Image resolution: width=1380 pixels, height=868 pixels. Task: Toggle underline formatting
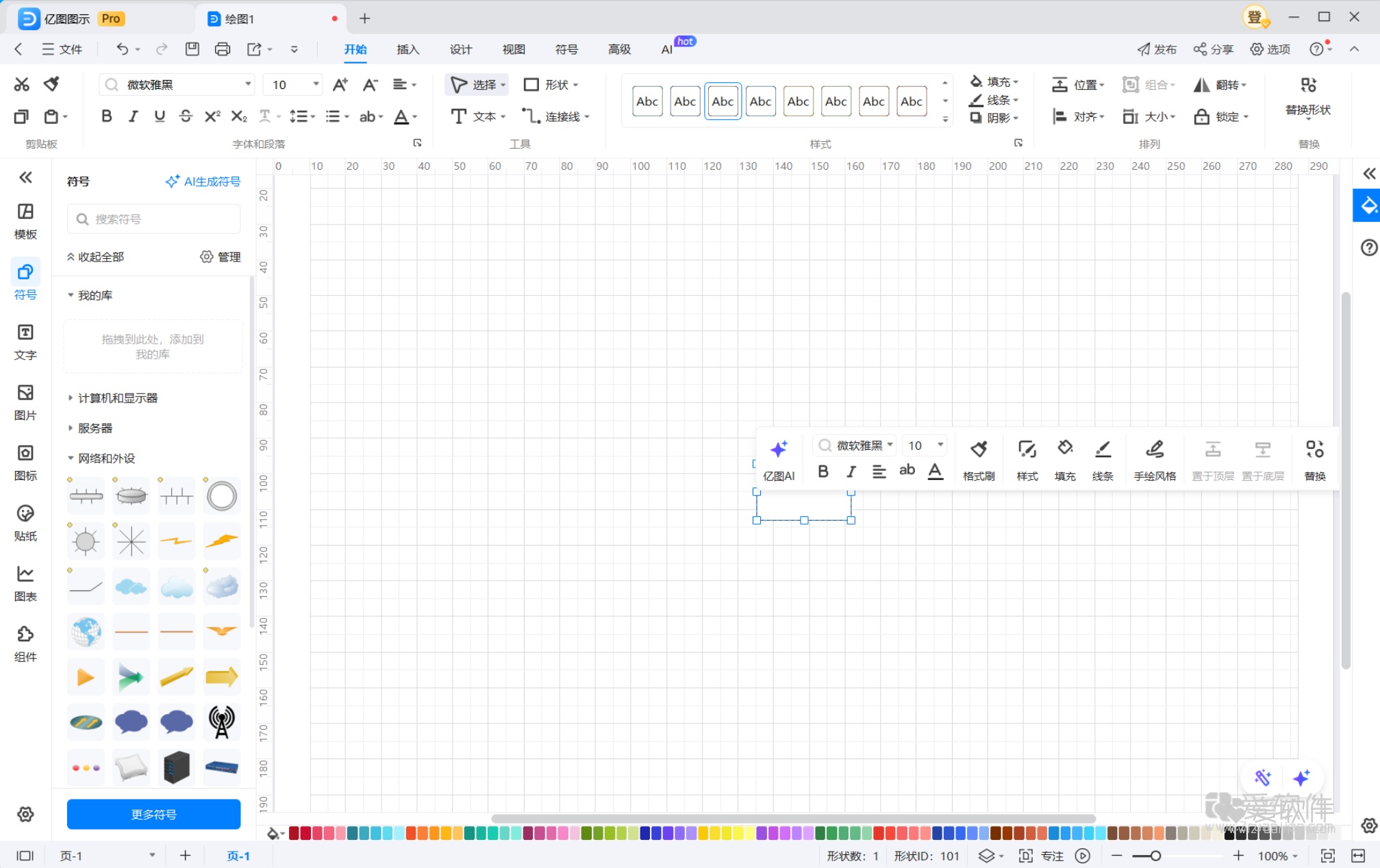[159, 116]
